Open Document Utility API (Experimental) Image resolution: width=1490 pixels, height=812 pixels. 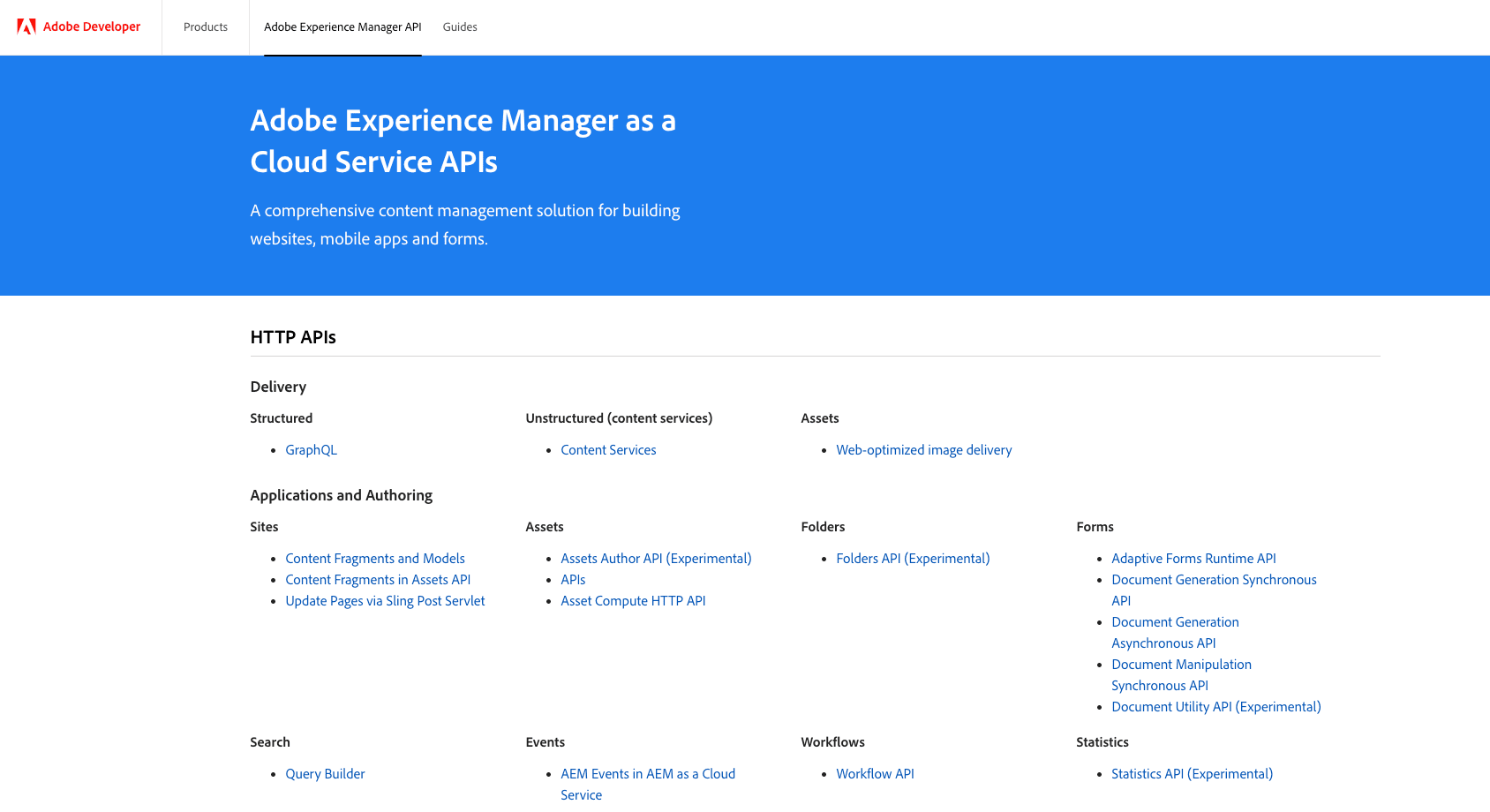pos(1216,706)
